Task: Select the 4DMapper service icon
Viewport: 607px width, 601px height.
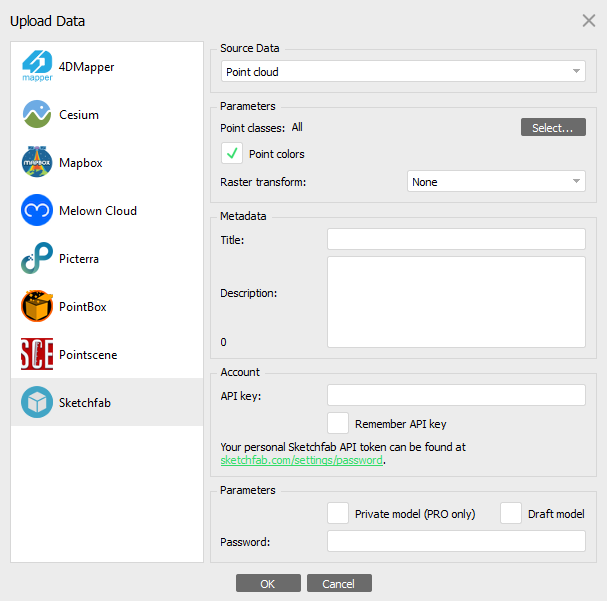Action: click(37, 66)
